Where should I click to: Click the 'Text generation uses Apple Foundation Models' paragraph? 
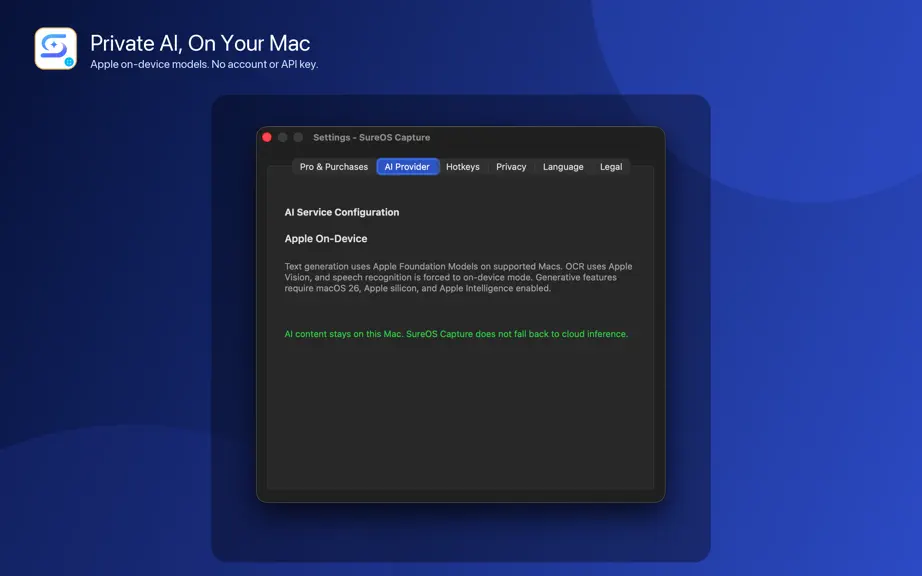[x=459, y=277]
